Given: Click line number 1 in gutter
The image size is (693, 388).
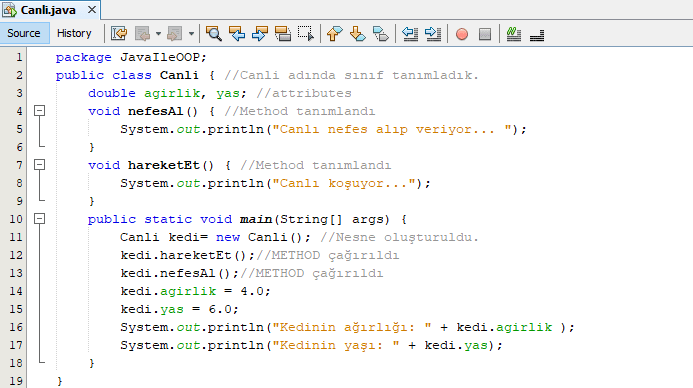Looking at the screenshot, I should point(19,57).
